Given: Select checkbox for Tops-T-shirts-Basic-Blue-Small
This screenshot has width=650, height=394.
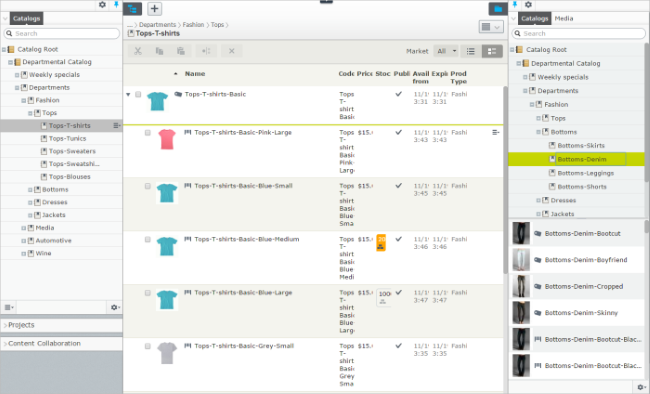Looking at the screenshot, I should (148, 186).
